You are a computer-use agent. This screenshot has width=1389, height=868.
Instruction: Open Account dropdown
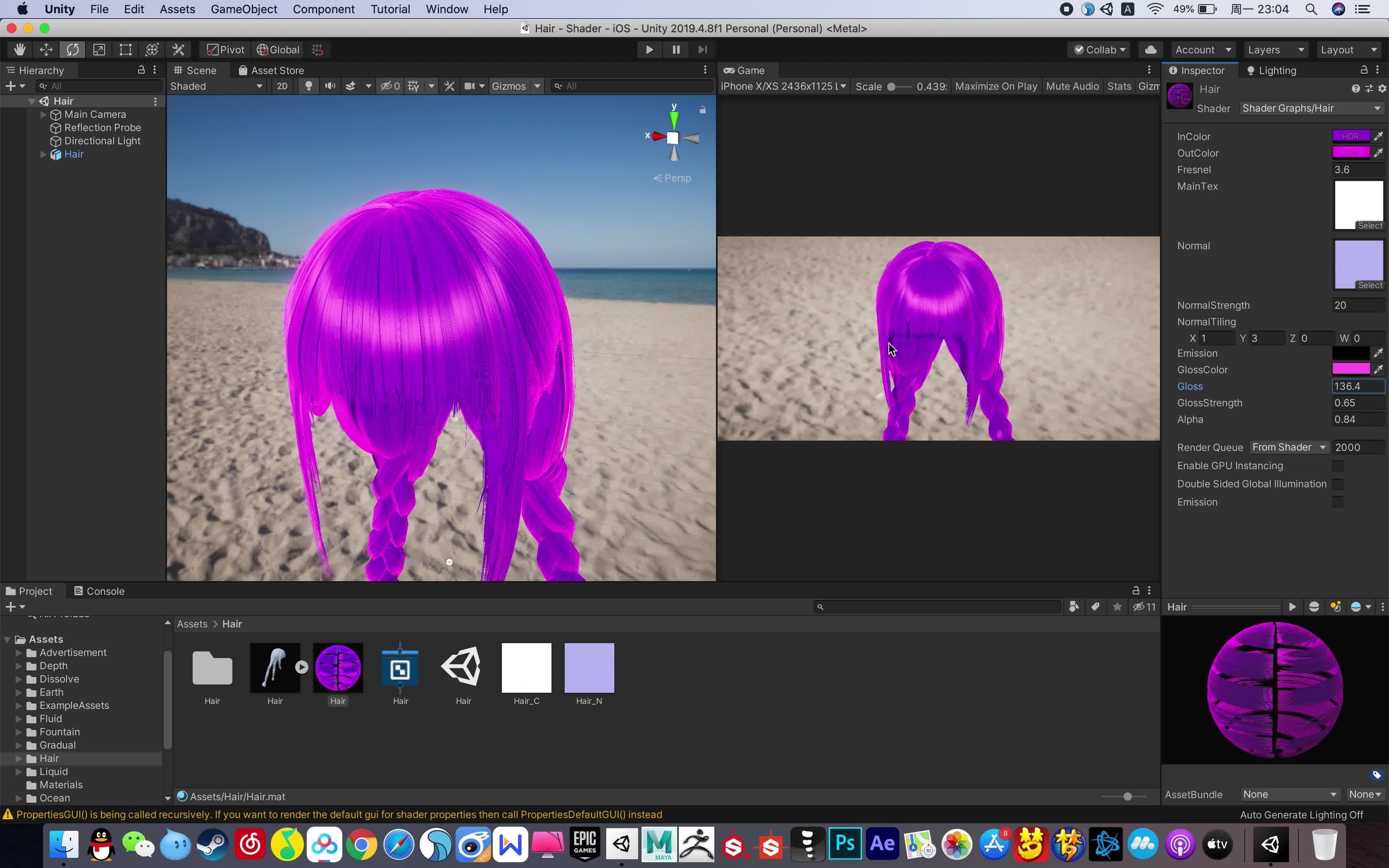click(x=1204, y=50)
